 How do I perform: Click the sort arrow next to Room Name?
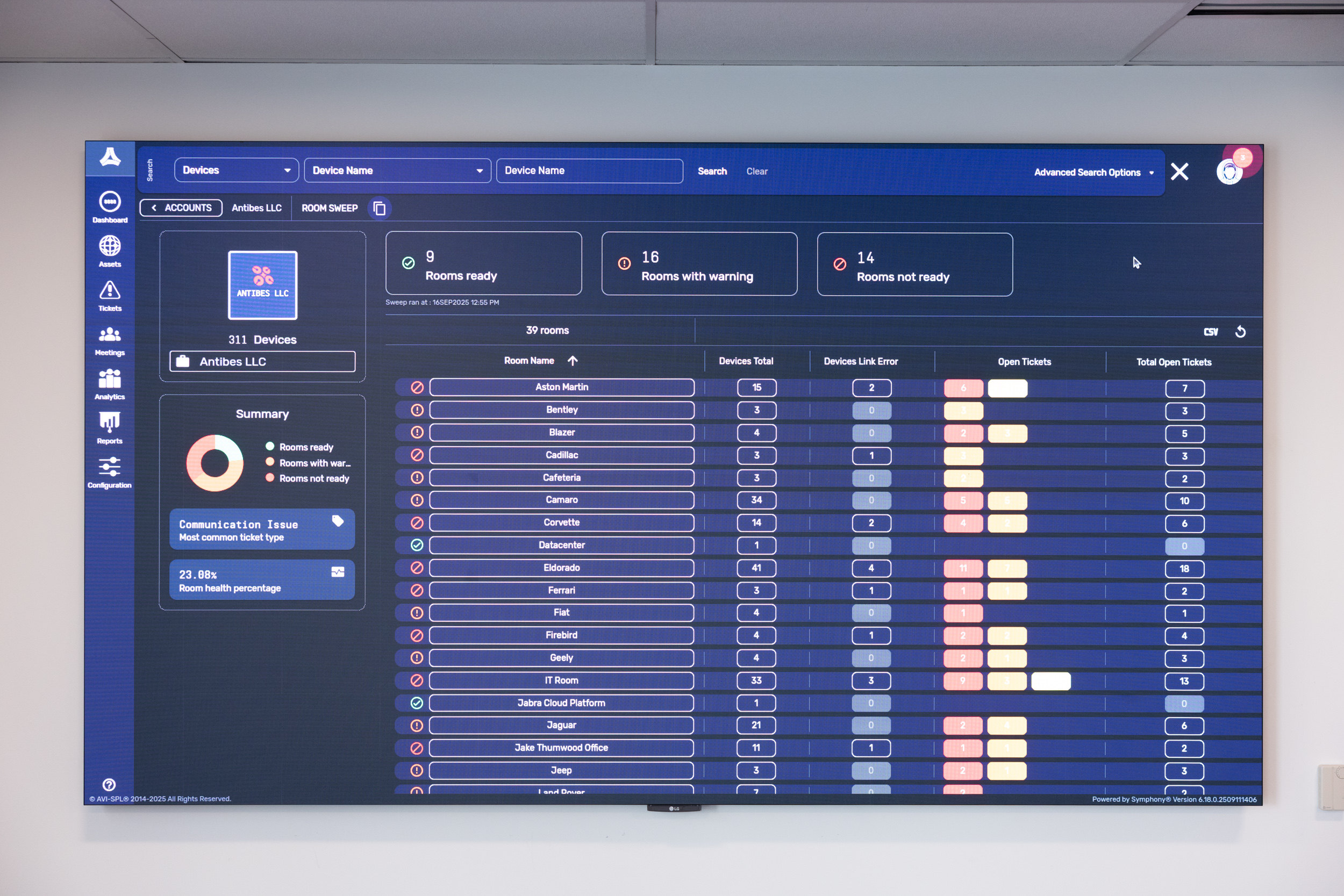[573, 361]
